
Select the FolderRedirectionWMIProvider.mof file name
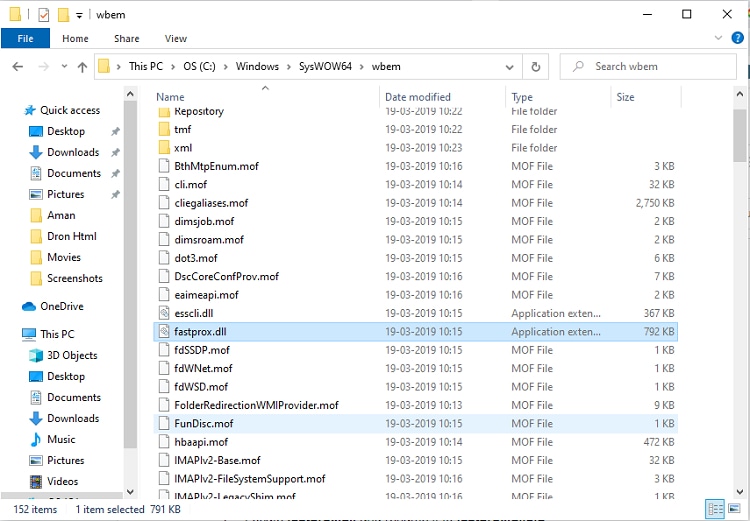coord(256,405)
